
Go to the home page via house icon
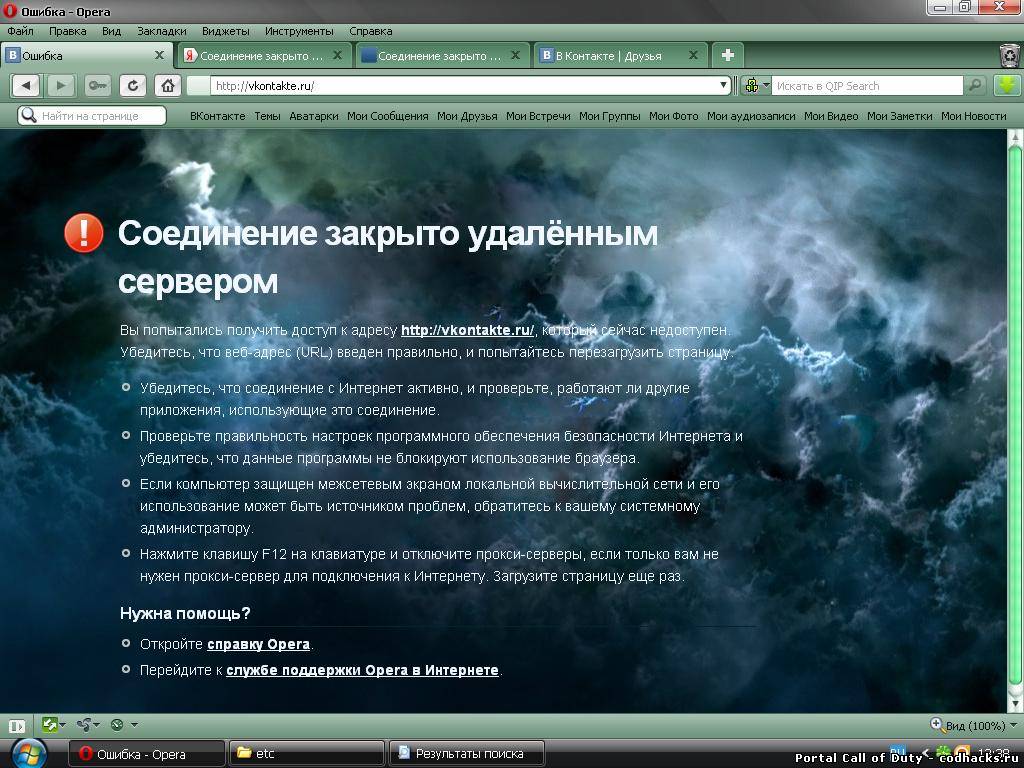[168, 86]
